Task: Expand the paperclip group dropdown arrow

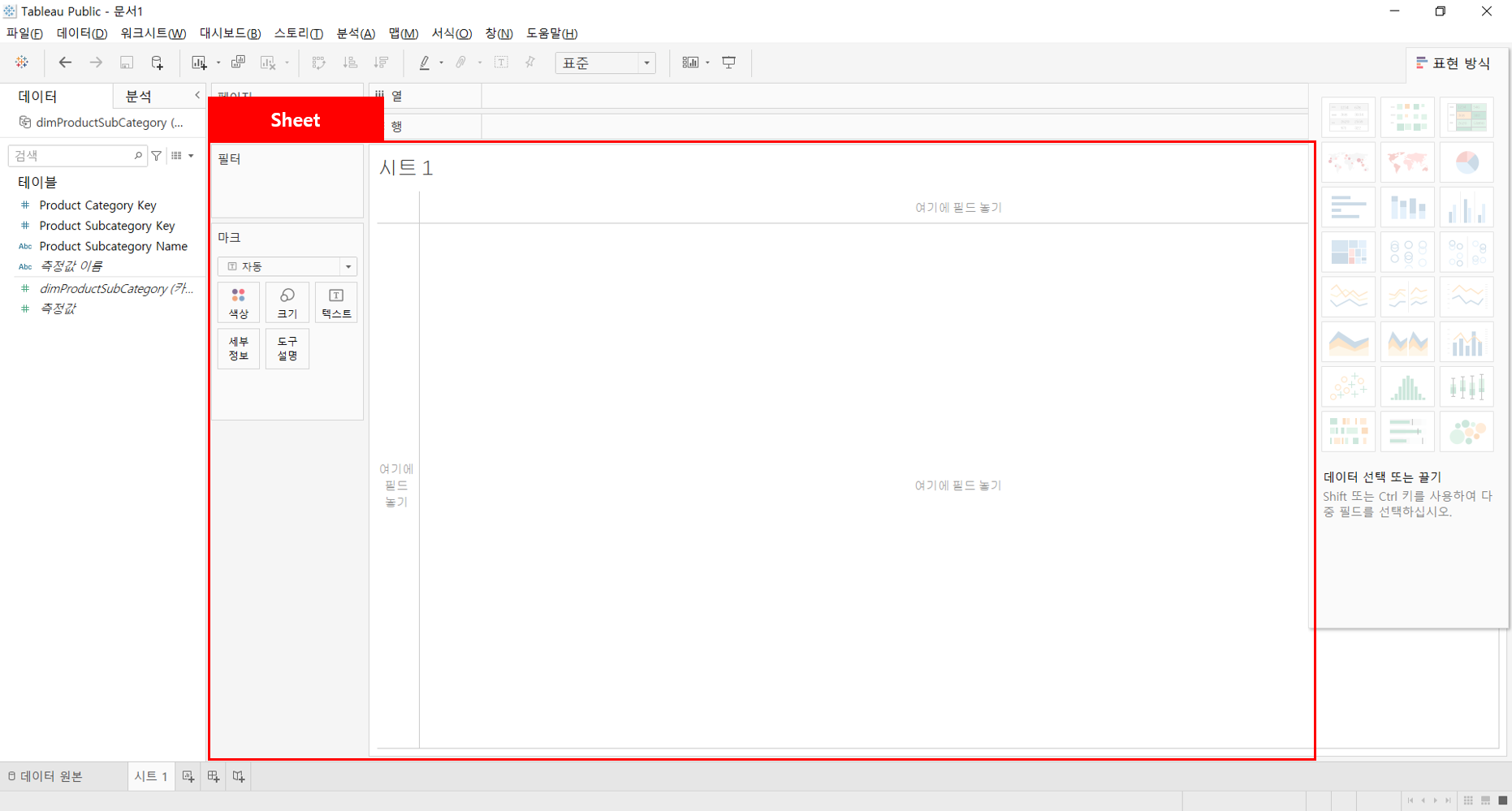Action: [480, 63]
